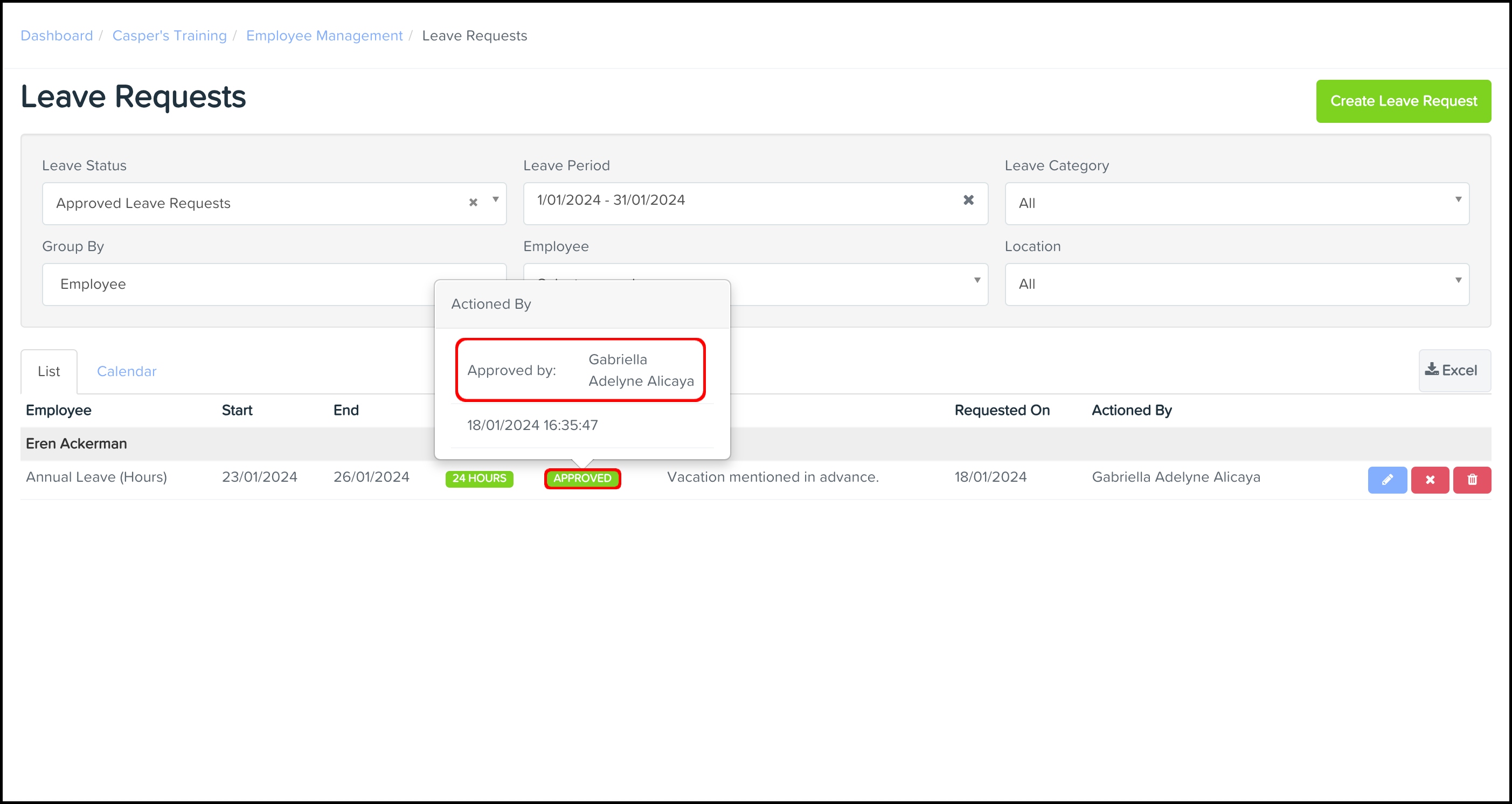Viewport: 1512px width, 804px height.
Task: Click the 24 HOURS green badge
Action: click(478, 479)
